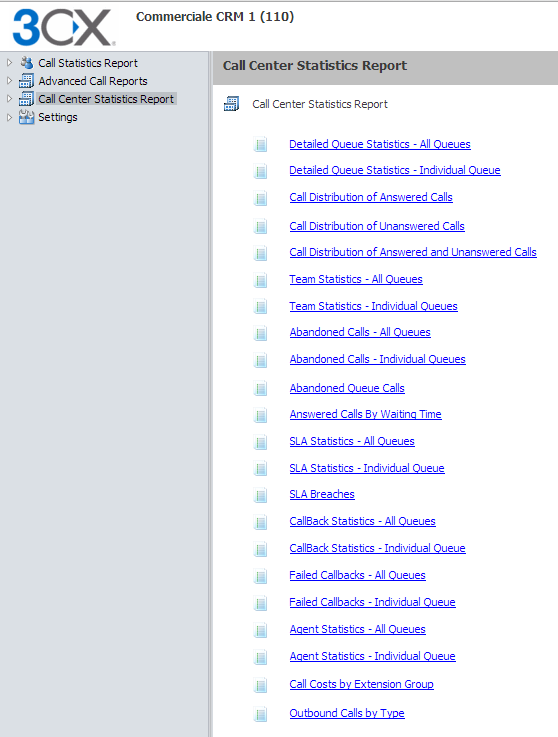Screen dimensions: 558x737
Task: Open Team Statistics - Individual Queues link
Action: tap(373, 306)
